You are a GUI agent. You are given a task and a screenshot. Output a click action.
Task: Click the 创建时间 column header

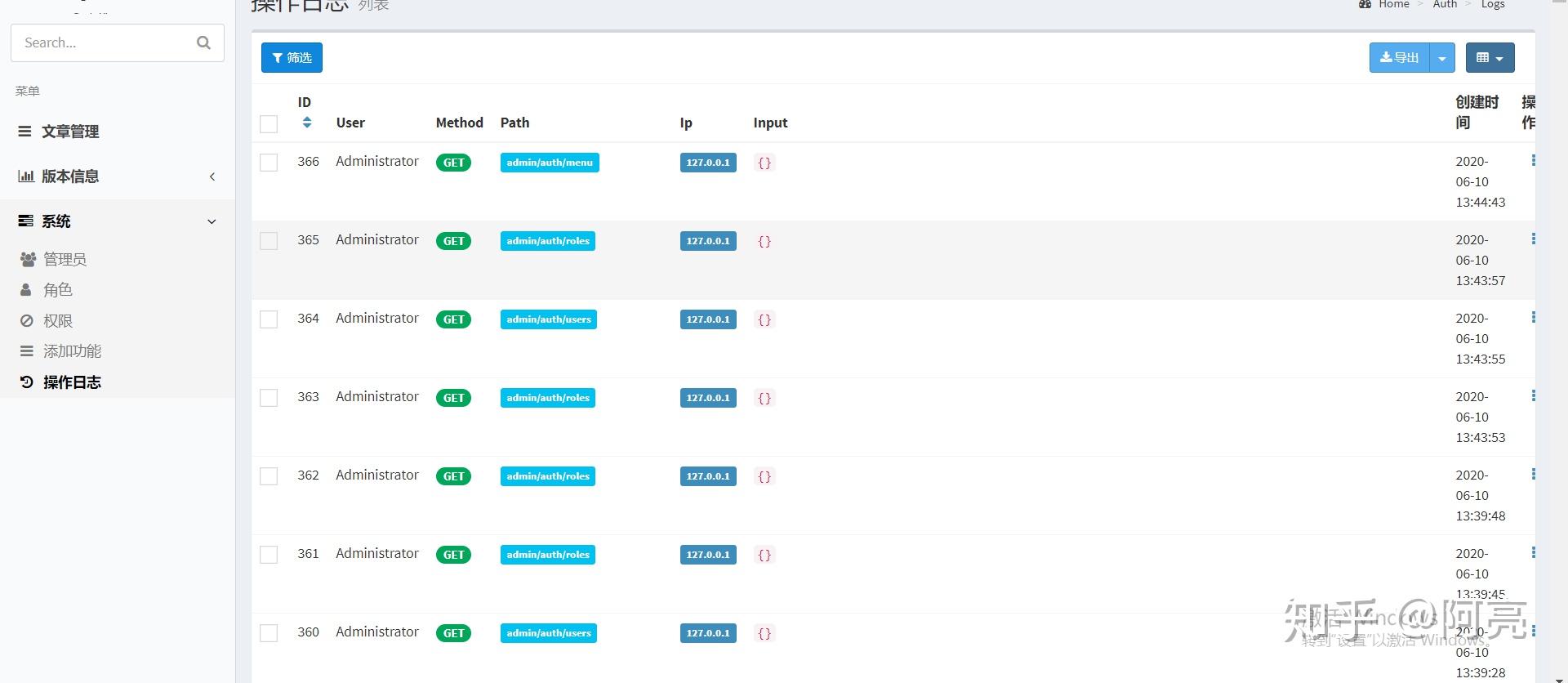[1477, 112]
